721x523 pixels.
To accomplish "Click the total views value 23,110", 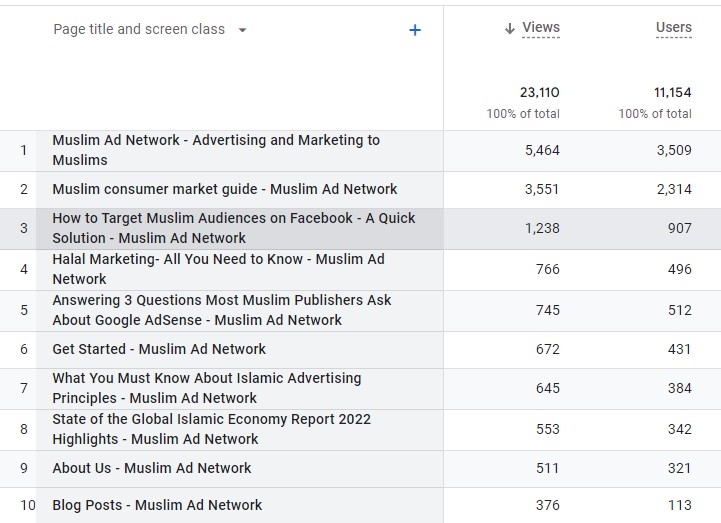I will (539, 93).
